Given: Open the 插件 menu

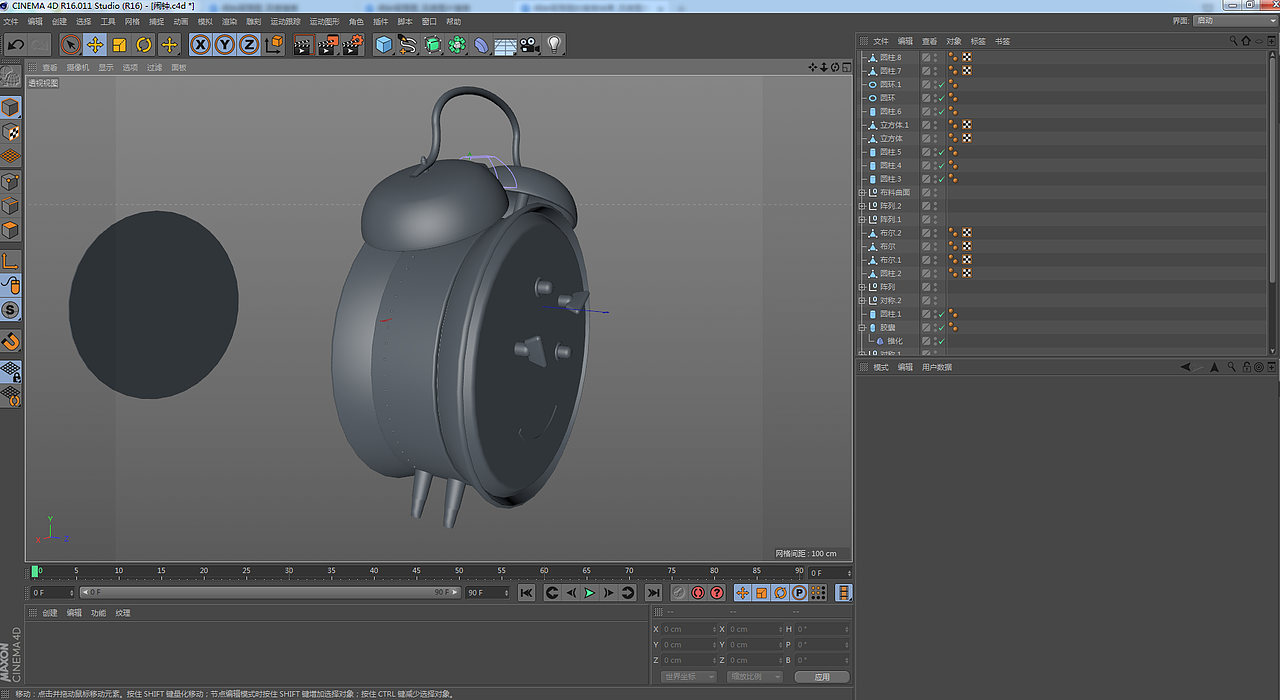Looking at the screenshot, I should click(380, 21).
